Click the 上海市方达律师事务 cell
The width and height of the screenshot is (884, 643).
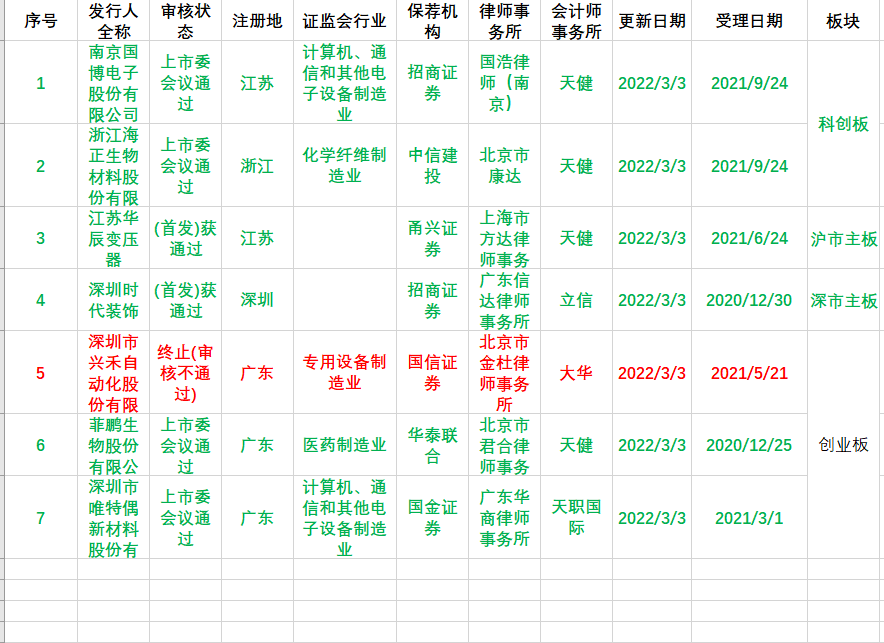pos(505,238)
